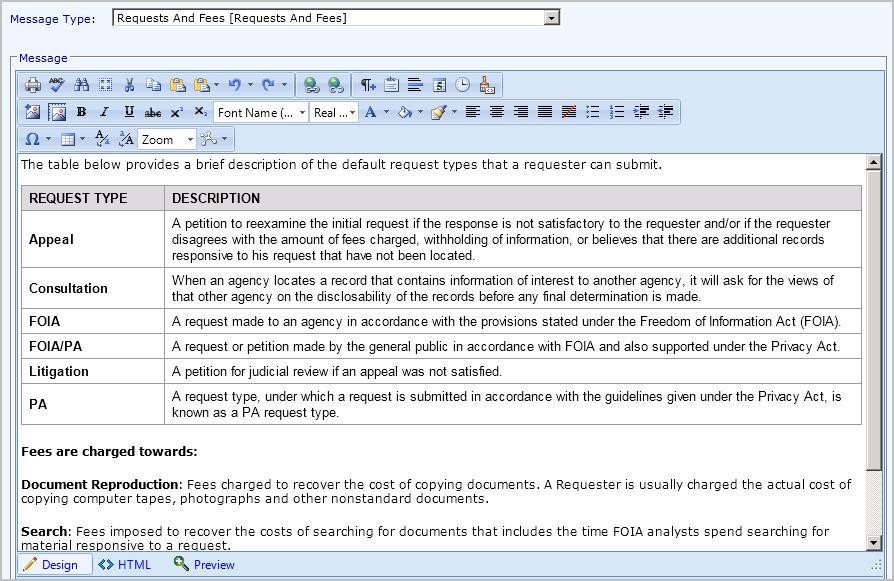Toggle italic formatting
The image size is (894, 581).
[x=105, y=112]
